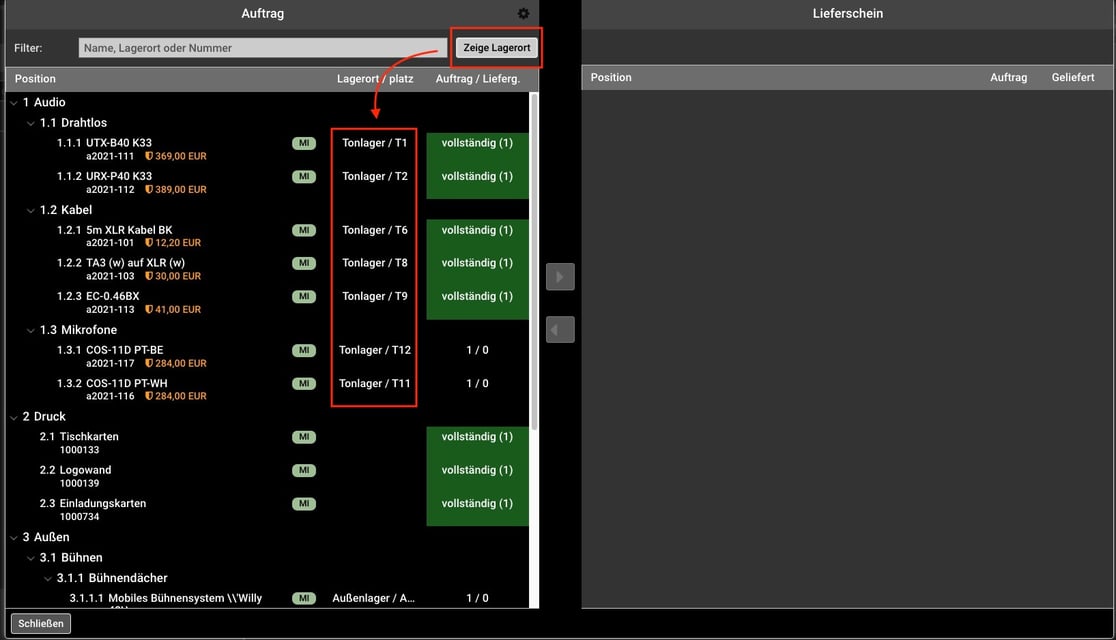1116x640 pixels.
Task: Click the Geliefert column header
Action: click(1072, 78)
